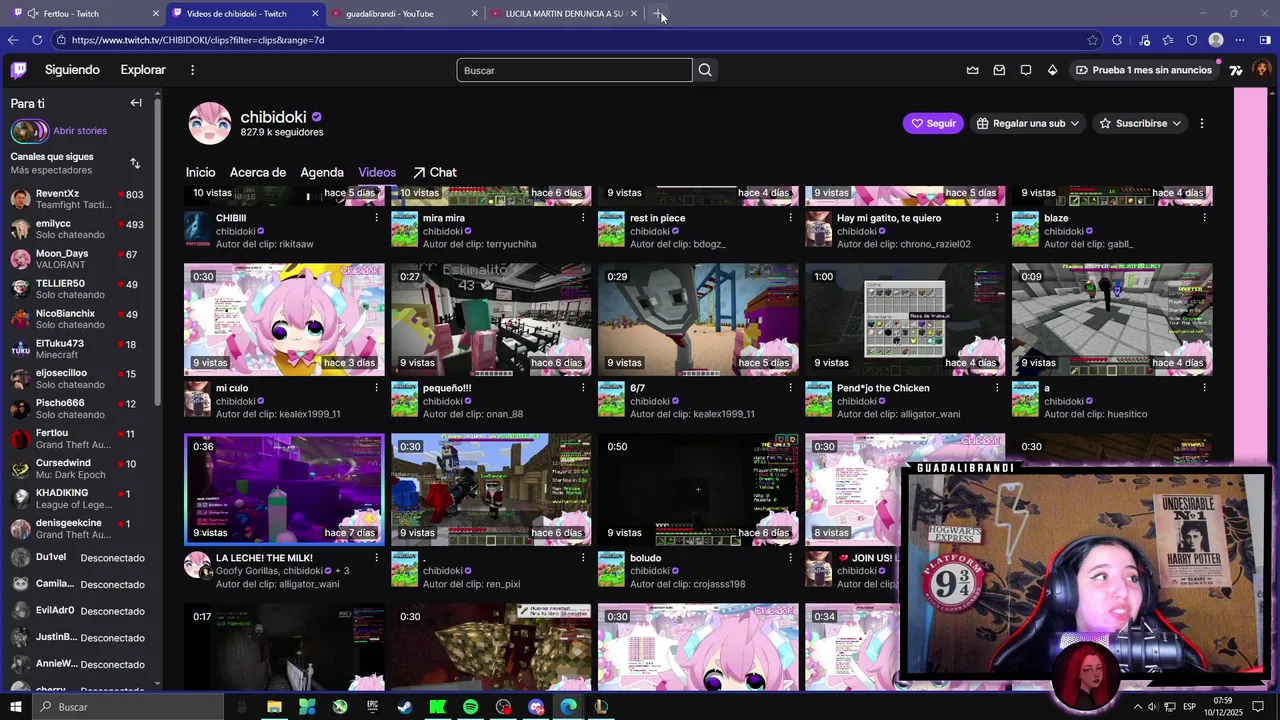Open emilycc channel in sidebar
The height and width of the screenshot is (720, 1280).
78,228
